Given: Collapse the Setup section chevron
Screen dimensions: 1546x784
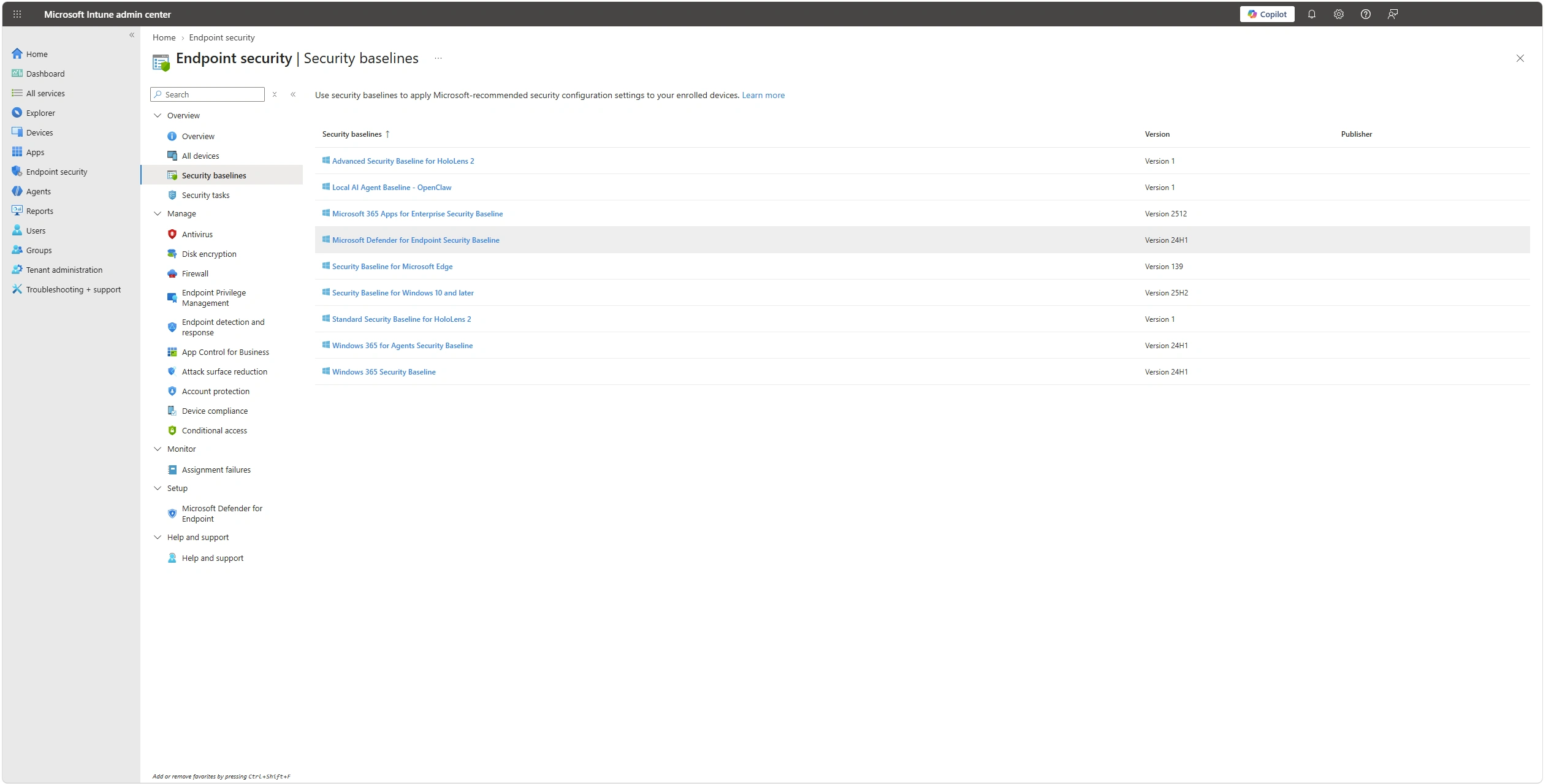Looking at the screenshot, I should click(158, 488).
